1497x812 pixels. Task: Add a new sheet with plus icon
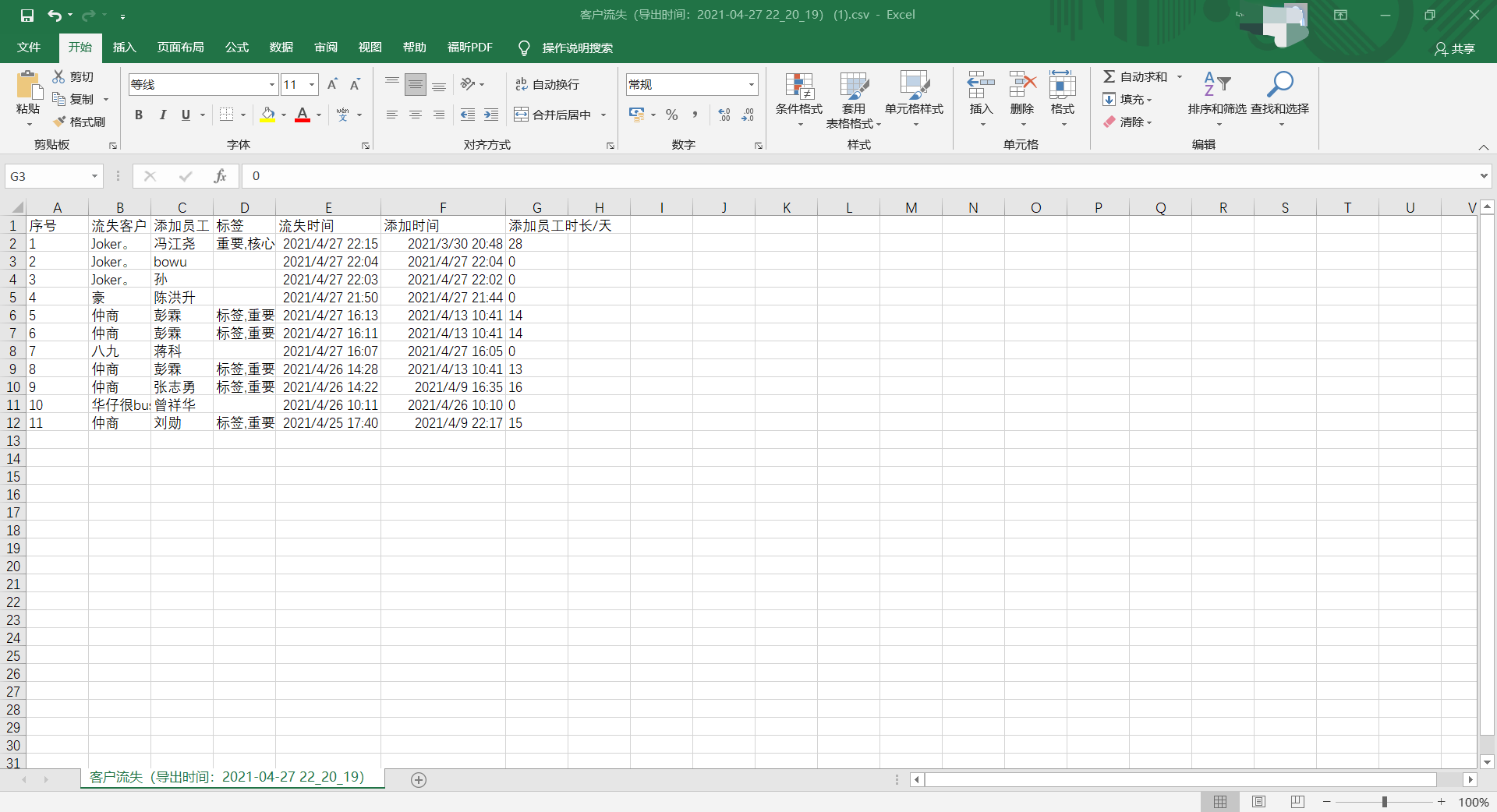coord(419,780)
